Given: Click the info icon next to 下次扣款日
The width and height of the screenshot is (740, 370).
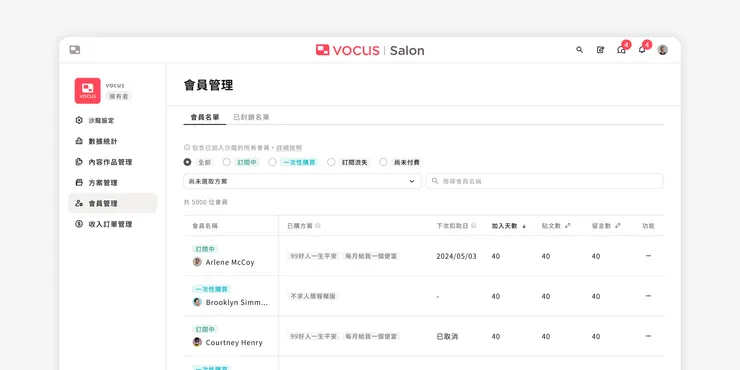Looking at the screenshot, I should 474,226.
